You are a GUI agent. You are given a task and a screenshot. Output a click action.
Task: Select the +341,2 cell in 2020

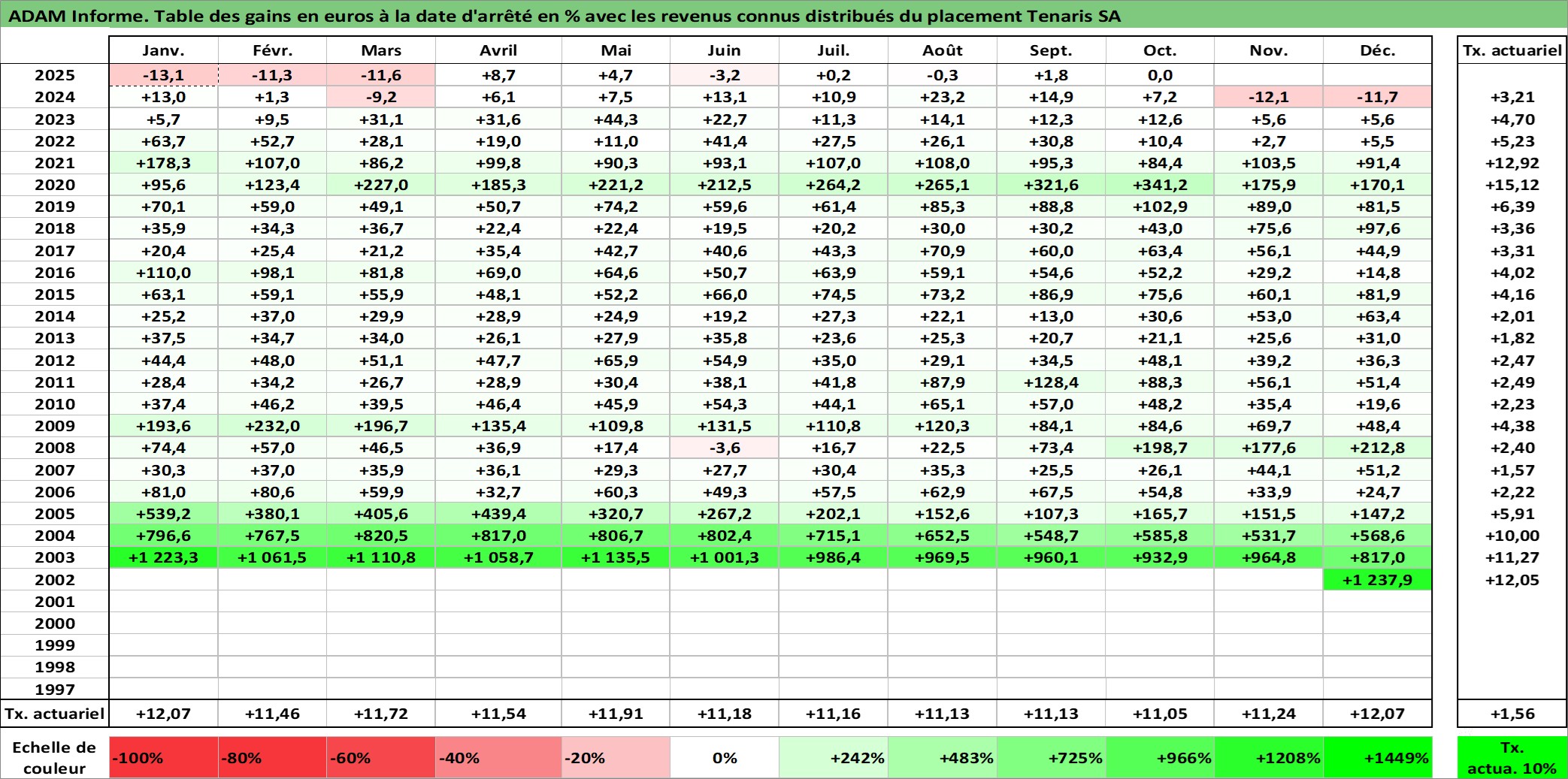tap(1160, 185)
